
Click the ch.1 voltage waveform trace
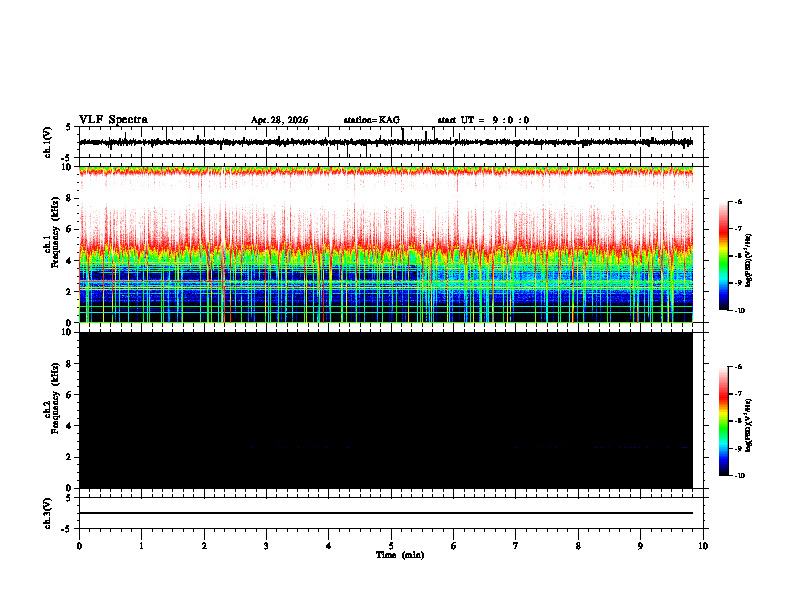tap(385, 142)
